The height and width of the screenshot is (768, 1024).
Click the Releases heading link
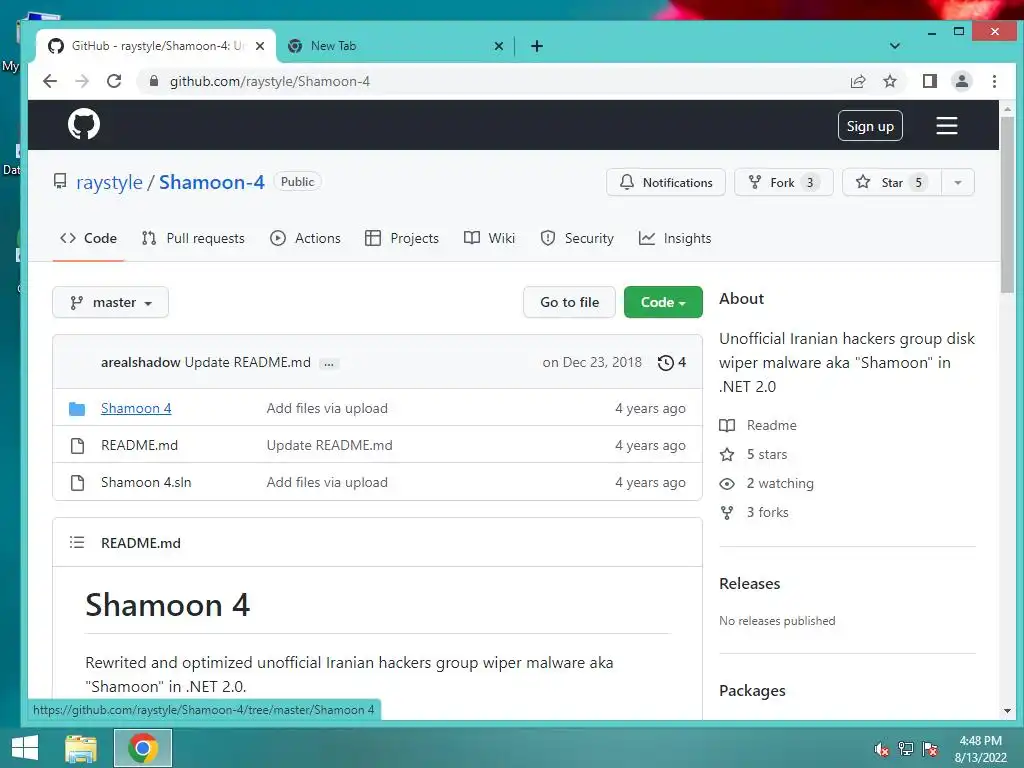tap(749, 583)
